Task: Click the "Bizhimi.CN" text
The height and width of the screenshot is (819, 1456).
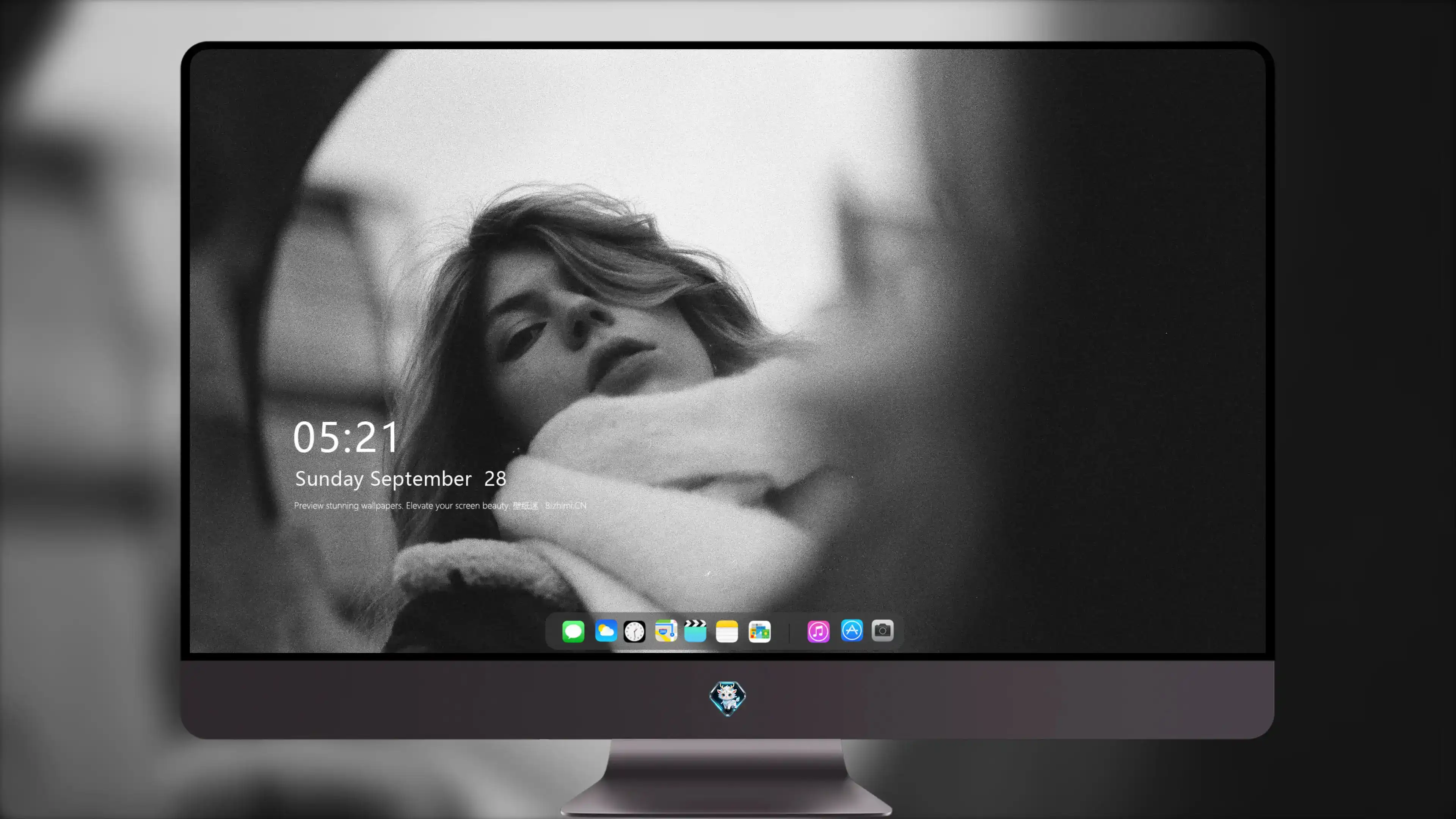Action: pyautogui.click(x=565, y=505)
